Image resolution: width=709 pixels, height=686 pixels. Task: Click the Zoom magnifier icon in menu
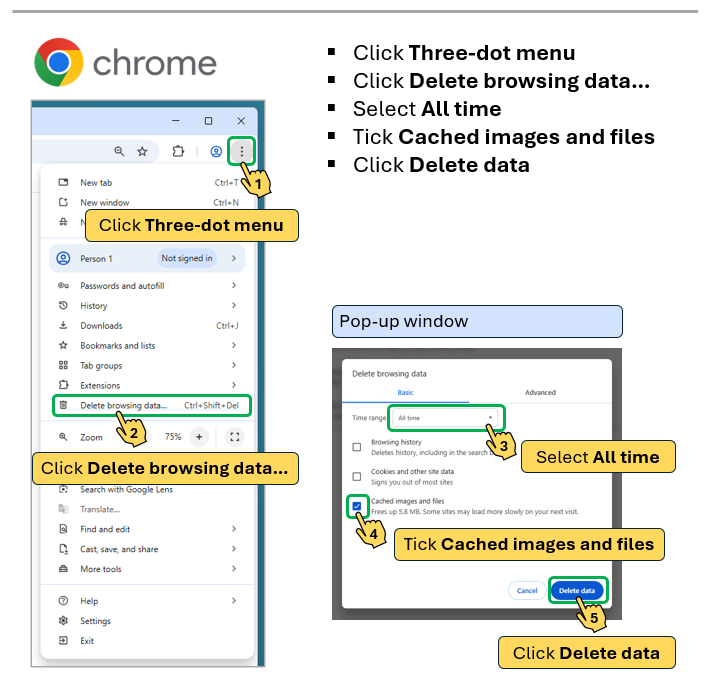click(63, 437)
